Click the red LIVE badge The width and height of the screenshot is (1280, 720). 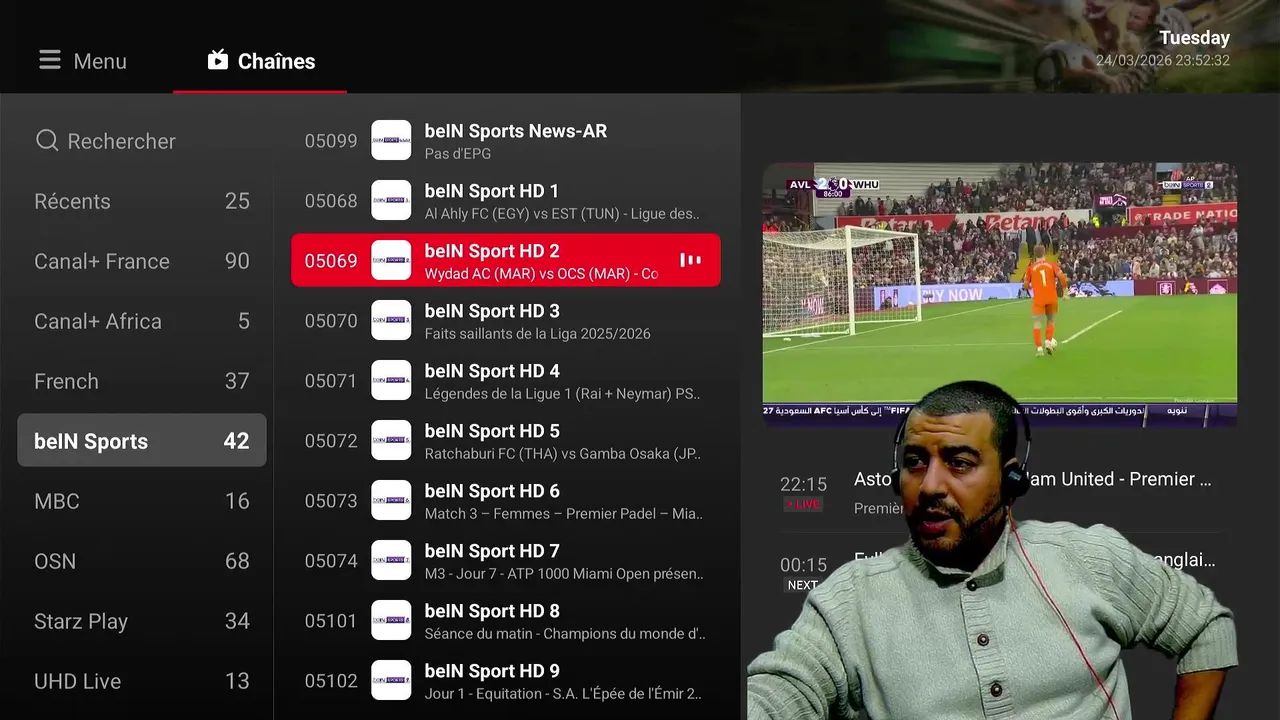pos(803,504)
